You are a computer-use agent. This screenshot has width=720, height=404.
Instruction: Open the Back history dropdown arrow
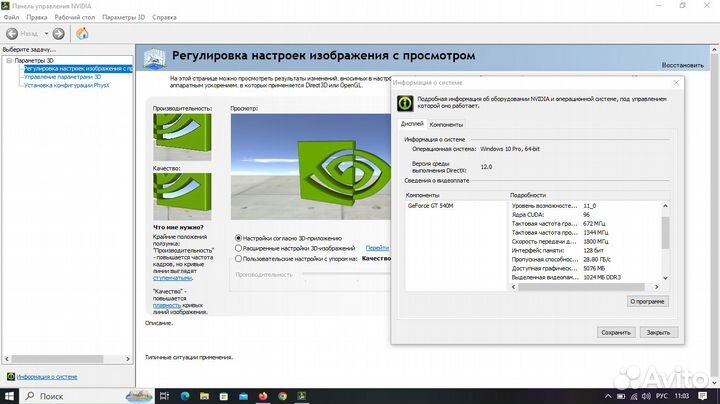[46, 34]
